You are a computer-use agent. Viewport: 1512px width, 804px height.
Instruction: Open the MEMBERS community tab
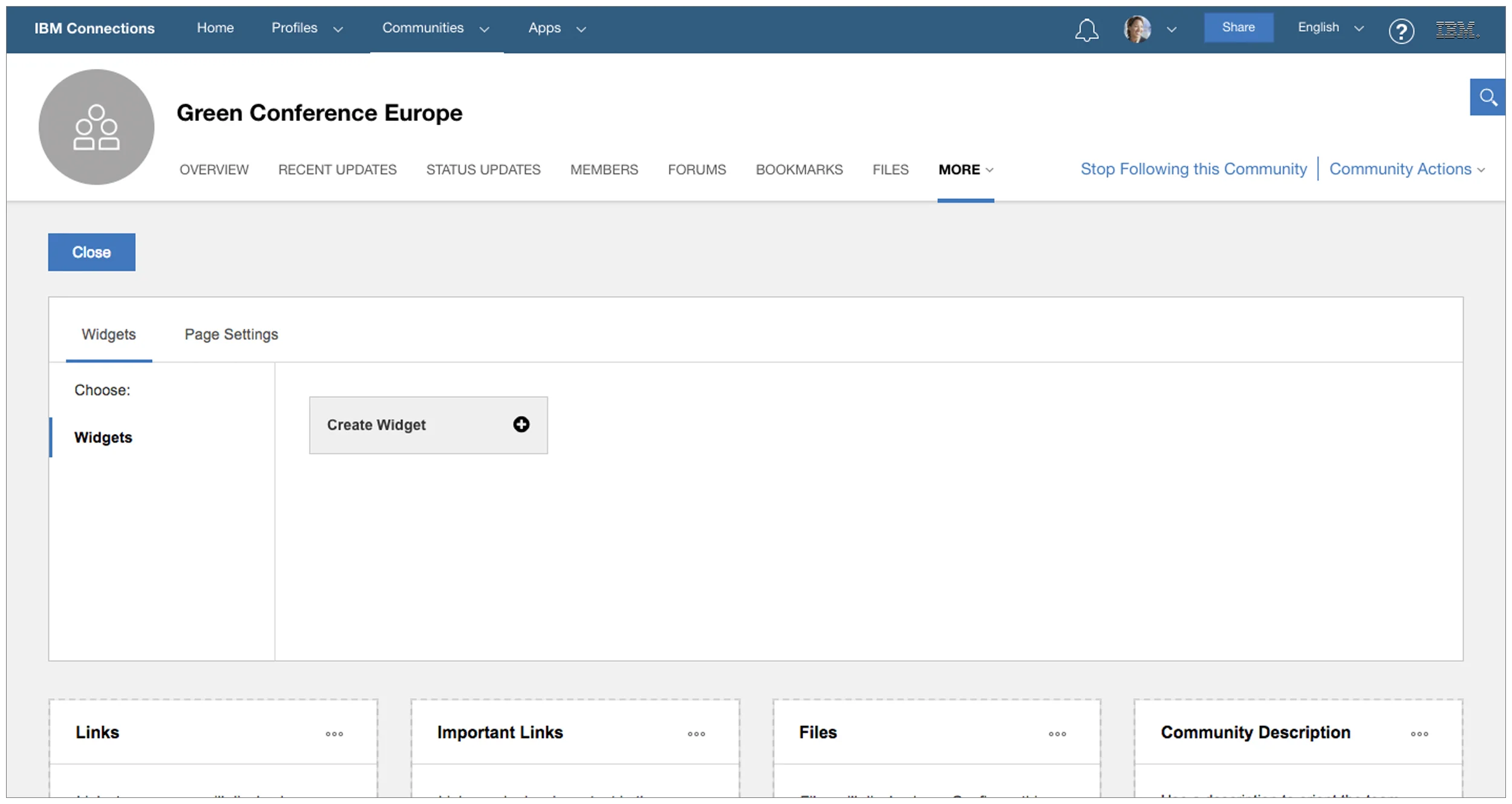tap(604, 170)
